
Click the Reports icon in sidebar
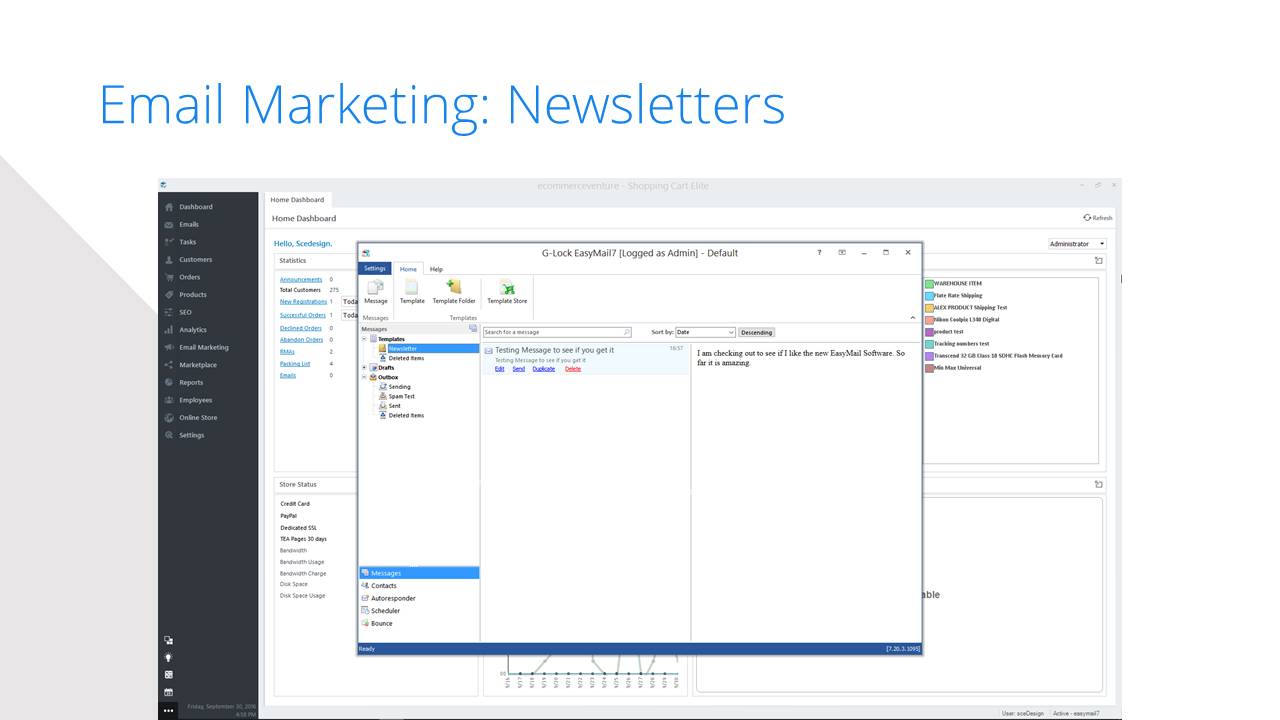tap(169, 382)
